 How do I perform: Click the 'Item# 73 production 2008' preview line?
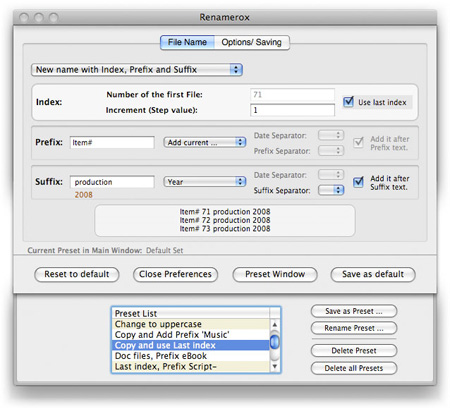coord(225,229)
